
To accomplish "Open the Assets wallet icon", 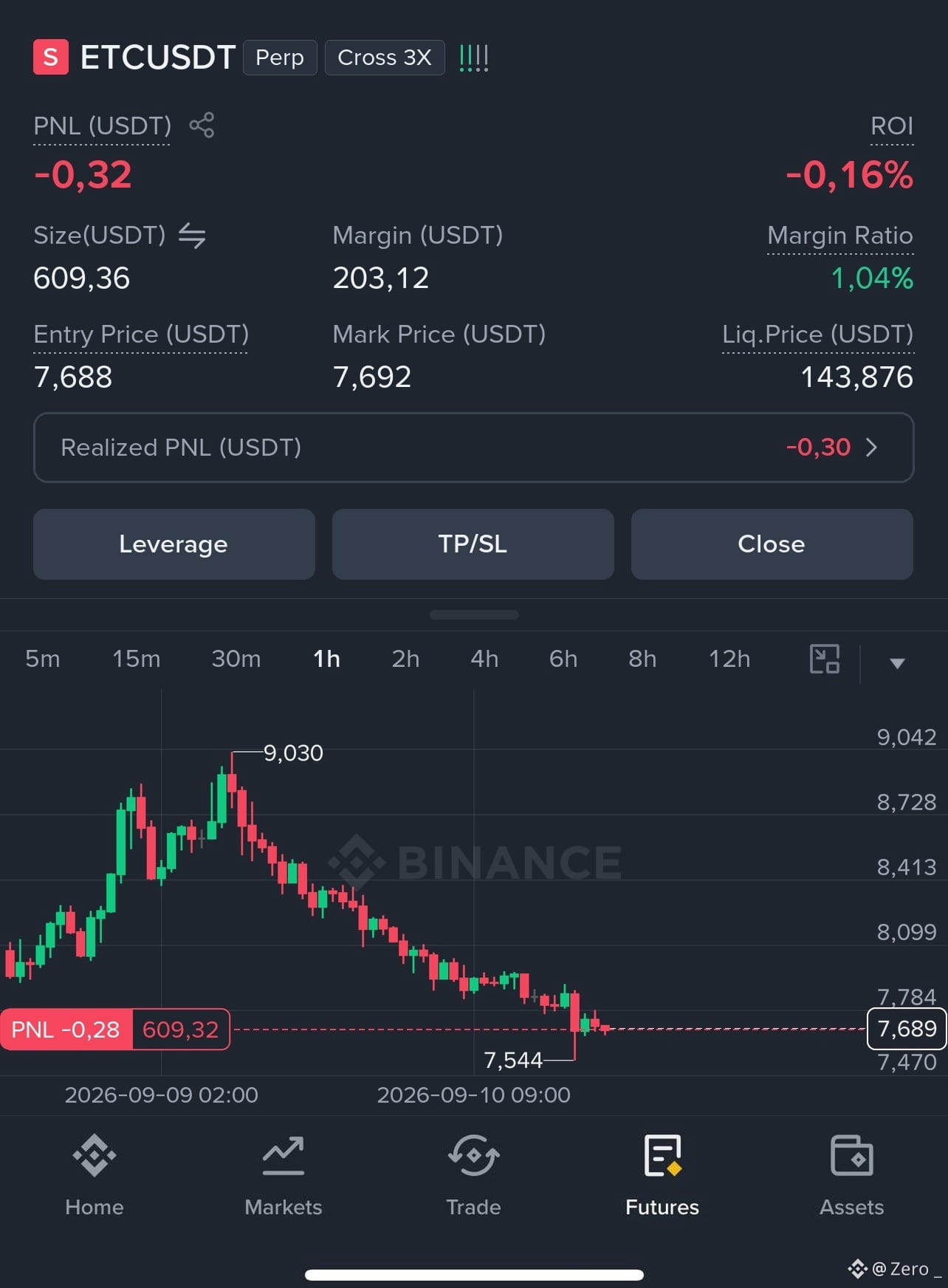I will pos(852,1155).
